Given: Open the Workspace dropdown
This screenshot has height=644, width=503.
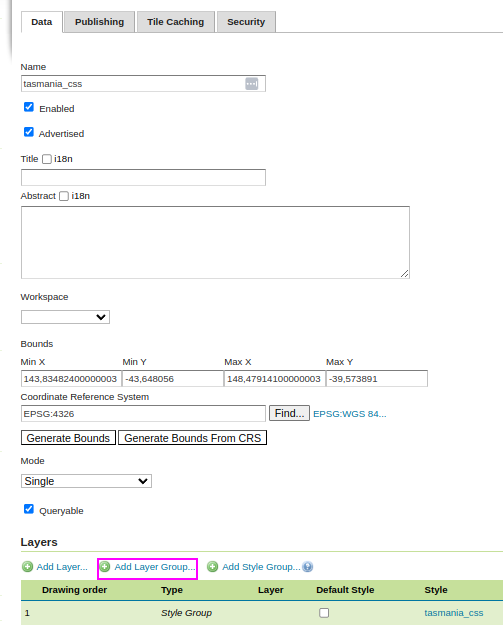Looking at the screenshot, I should [x=65, y=317].
